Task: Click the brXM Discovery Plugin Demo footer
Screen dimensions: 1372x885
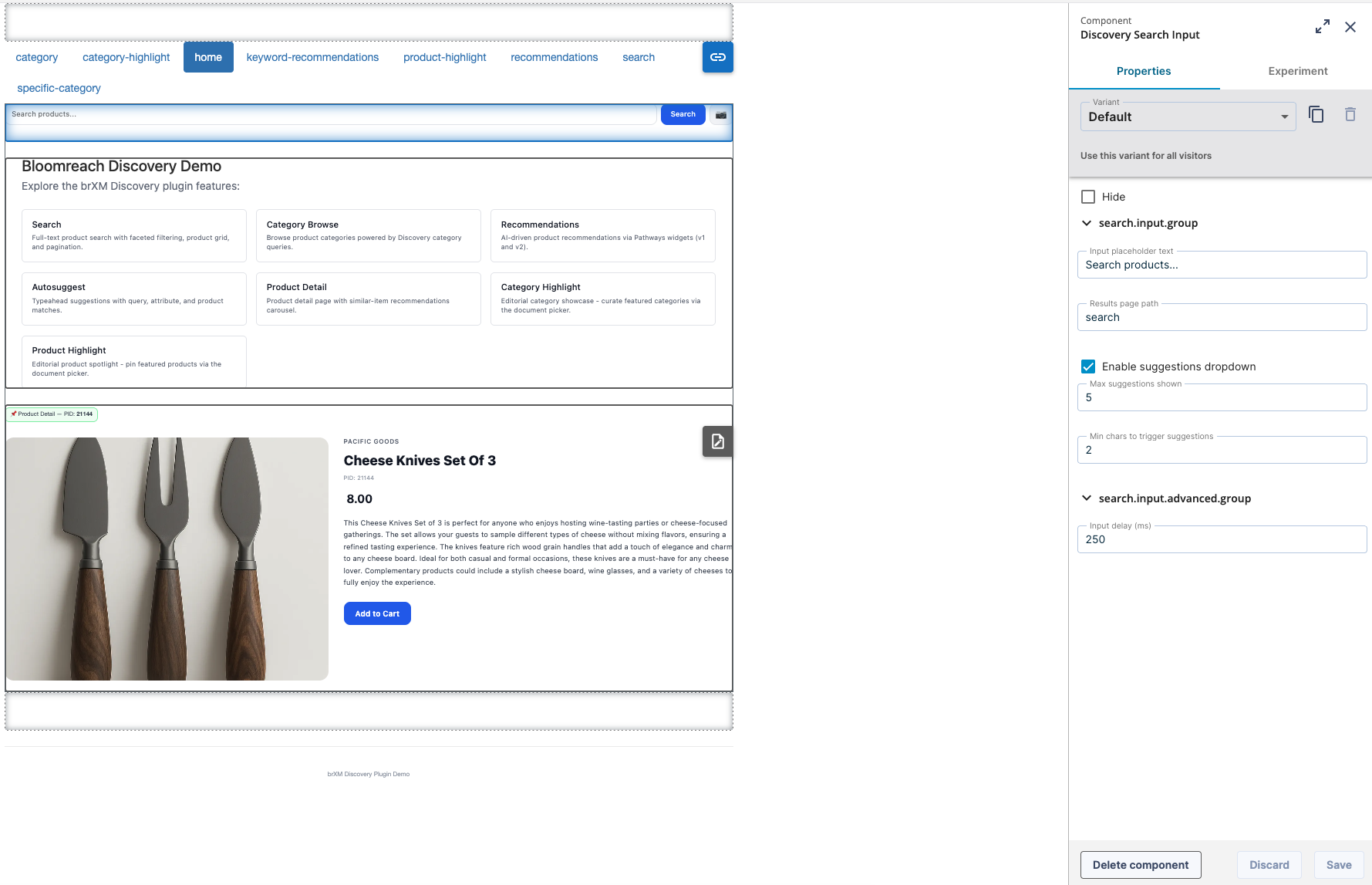Action: (x=369, y=774)
